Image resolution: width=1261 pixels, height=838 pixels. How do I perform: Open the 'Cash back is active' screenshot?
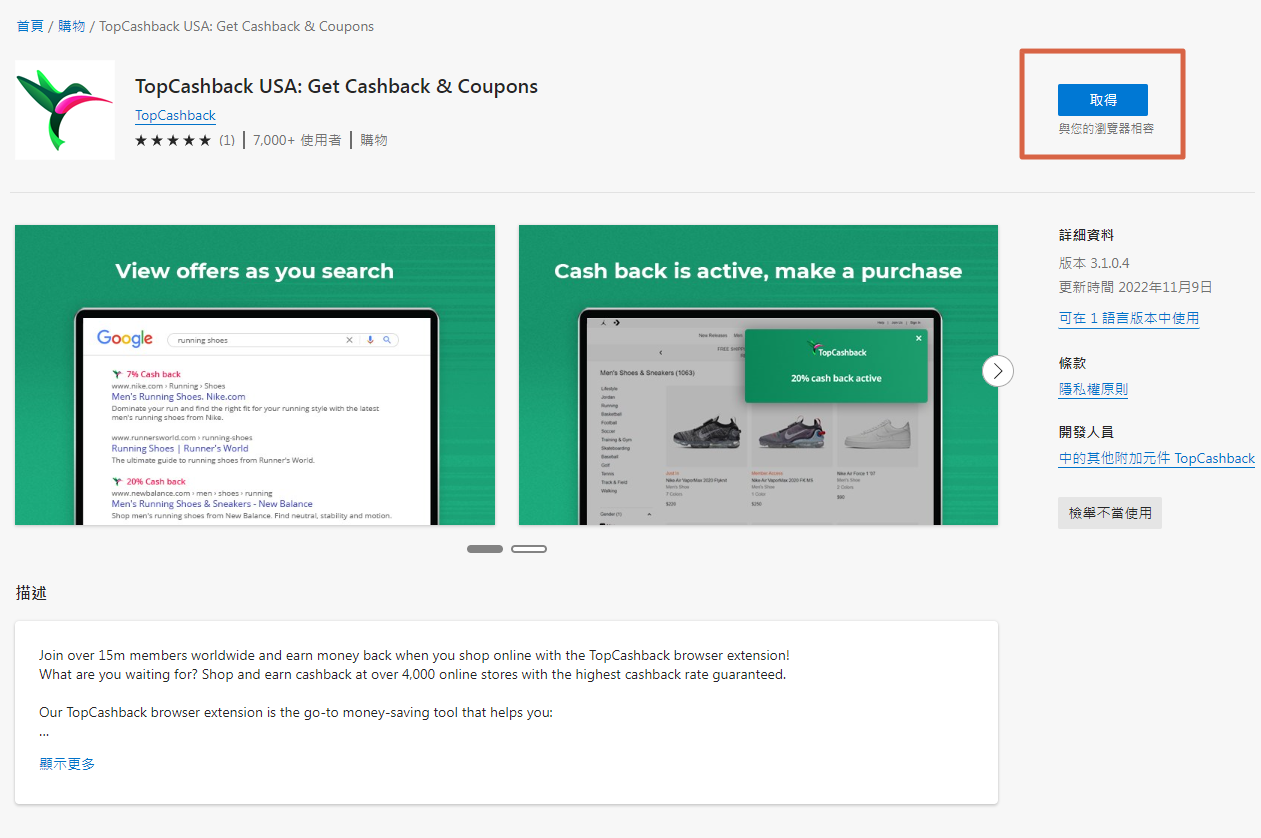point(758,375)
